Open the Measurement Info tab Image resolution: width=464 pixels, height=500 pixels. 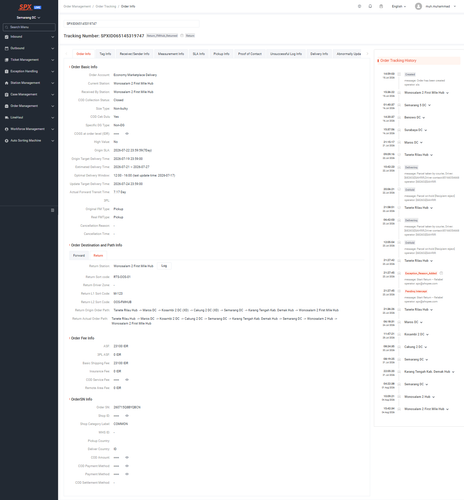click(x=171, y=54)
